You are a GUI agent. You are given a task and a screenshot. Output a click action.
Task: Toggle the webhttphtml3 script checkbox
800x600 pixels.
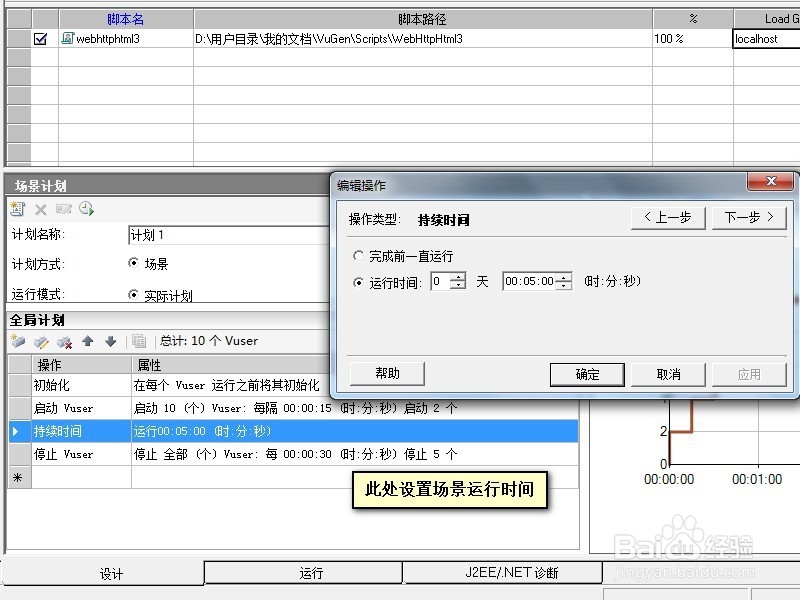point(38,39)
